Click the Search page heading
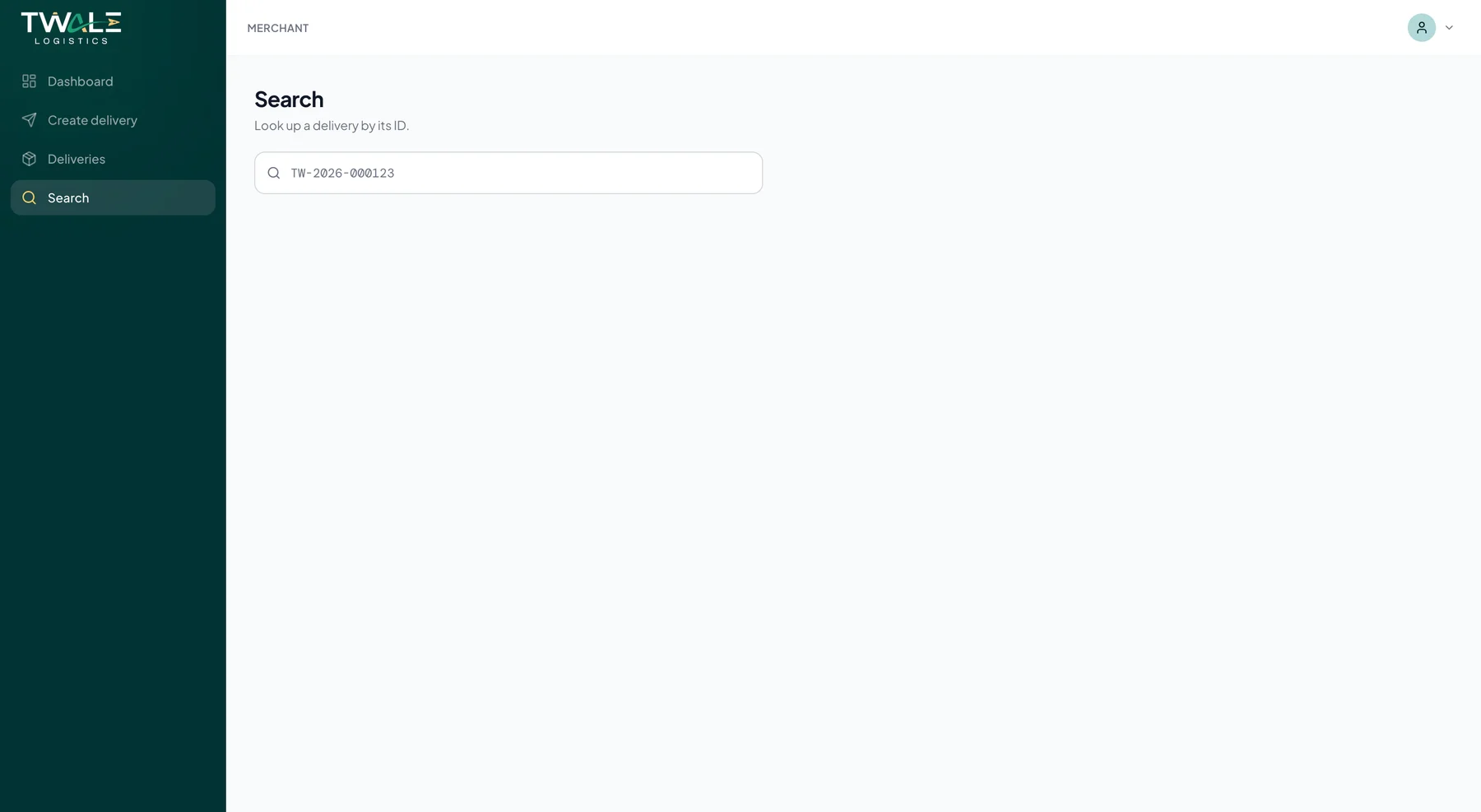 (x=289, y=100)
